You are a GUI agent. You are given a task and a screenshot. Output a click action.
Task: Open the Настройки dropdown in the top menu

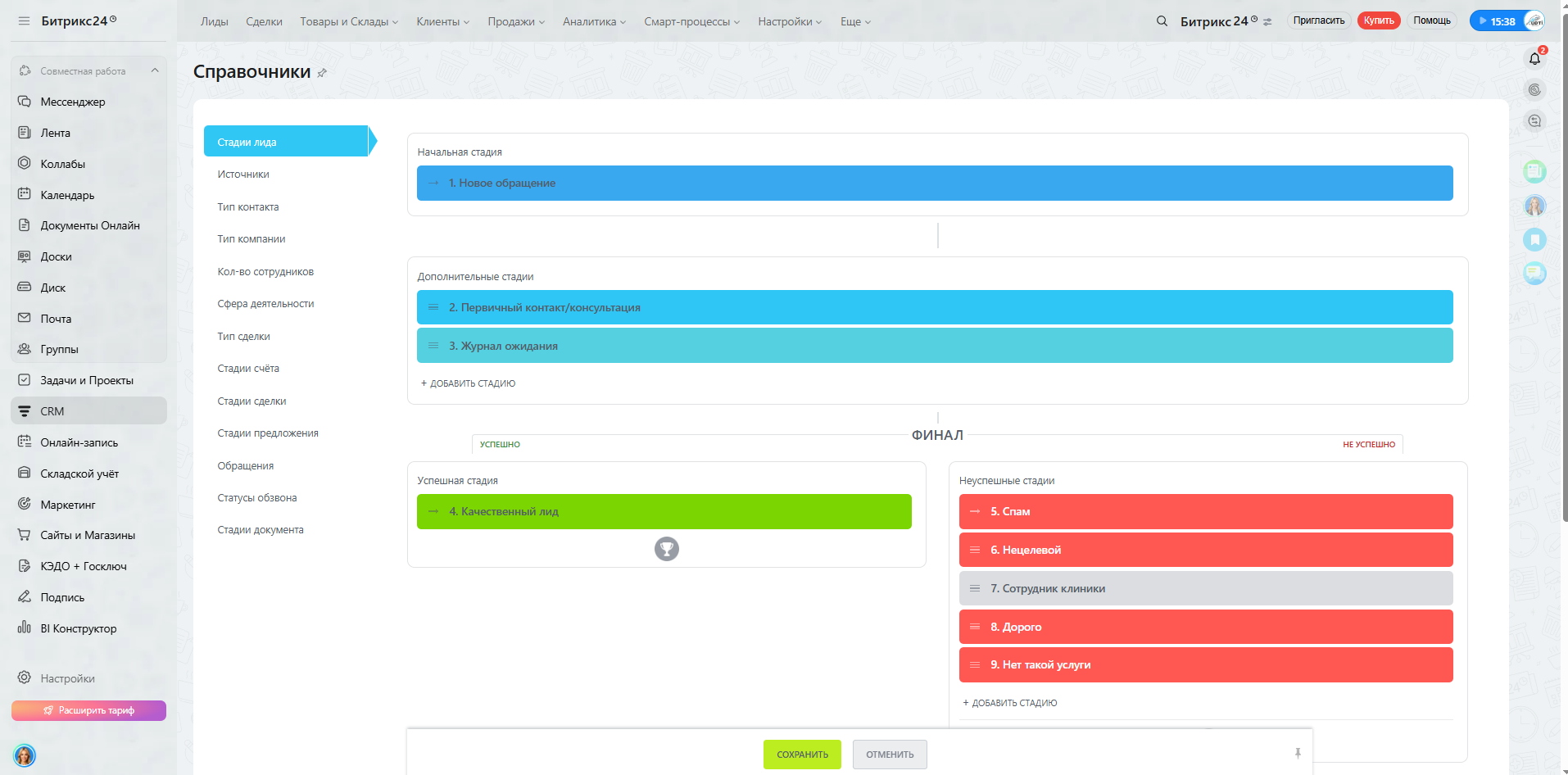coord(790,22)
